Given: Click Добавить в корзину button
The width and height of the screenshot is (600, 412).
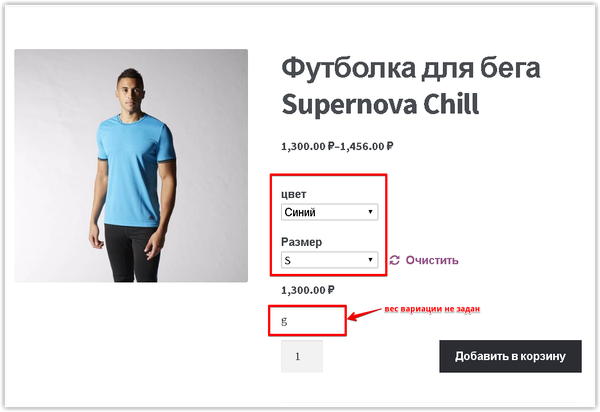Looking at the screenshot, I should 510,356.
